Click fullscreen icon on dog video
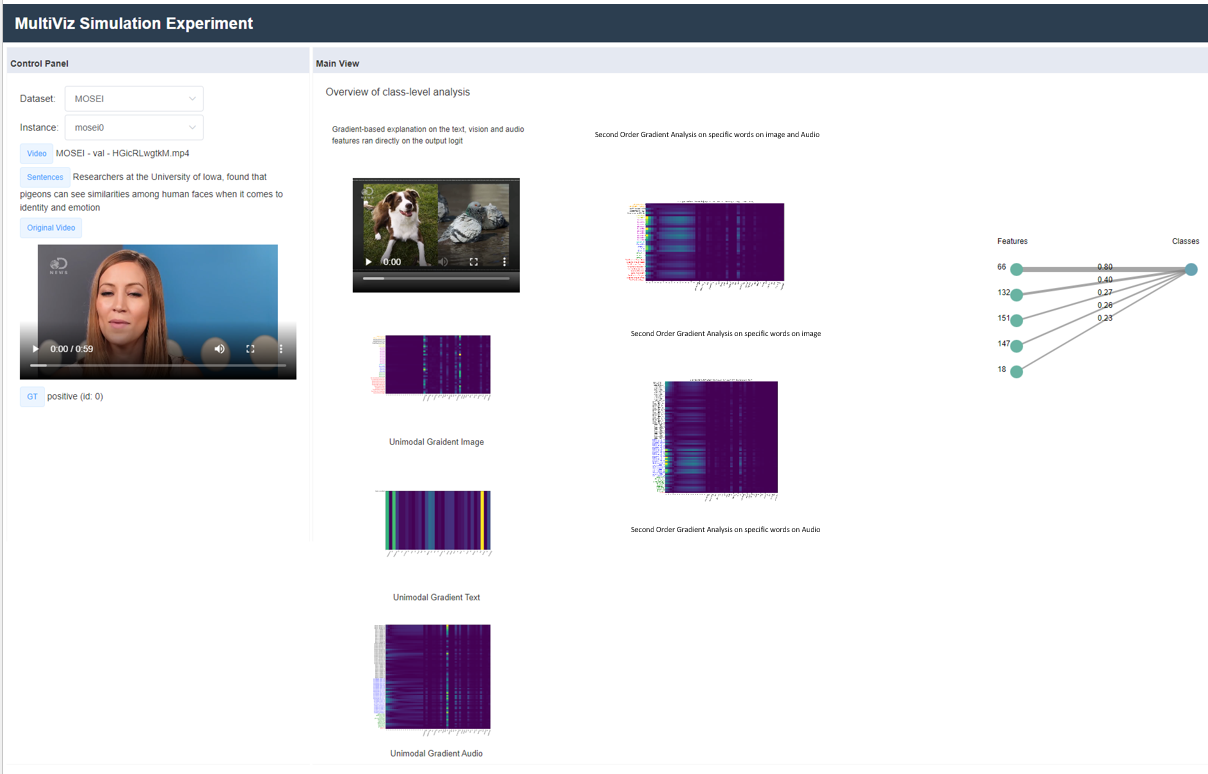Image resolution: width=1208 pixels, height=774 pixels. [474, 262]
